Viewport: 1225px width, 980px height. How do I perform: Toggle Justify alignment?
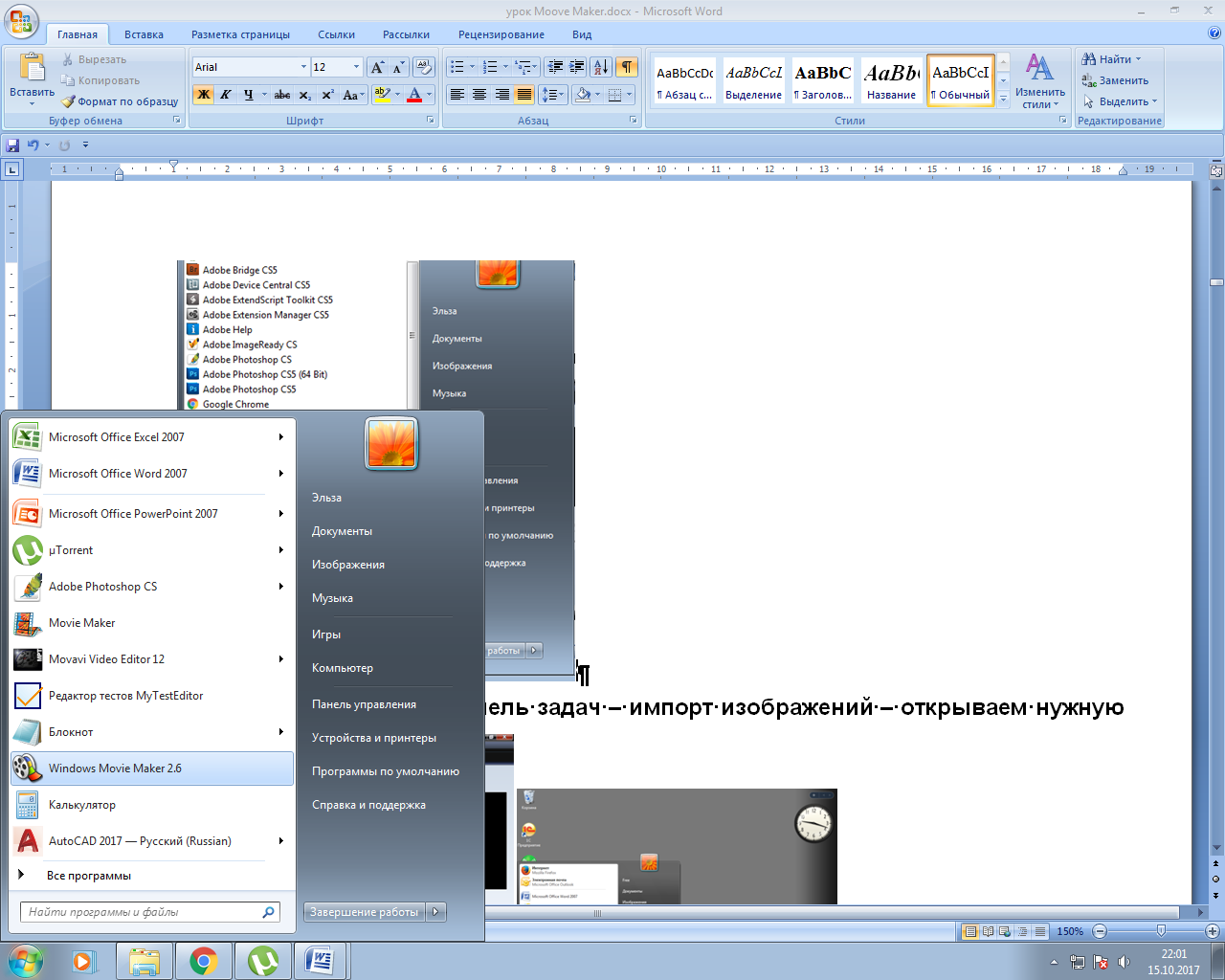click(x=523, y=95)
